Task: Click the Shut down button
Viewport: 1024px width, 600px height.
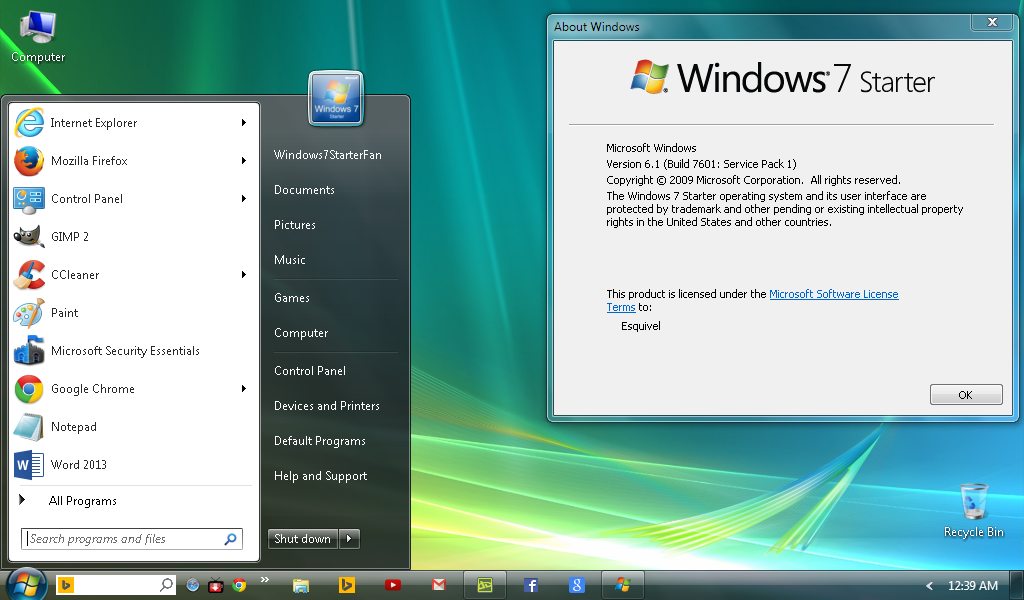Action: tap(302, 539)
